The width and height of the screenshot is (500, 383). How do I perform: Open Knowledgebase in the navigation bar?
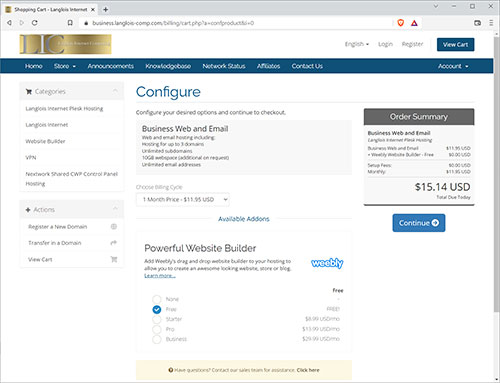pyautogui.click(x=168, y=66)
